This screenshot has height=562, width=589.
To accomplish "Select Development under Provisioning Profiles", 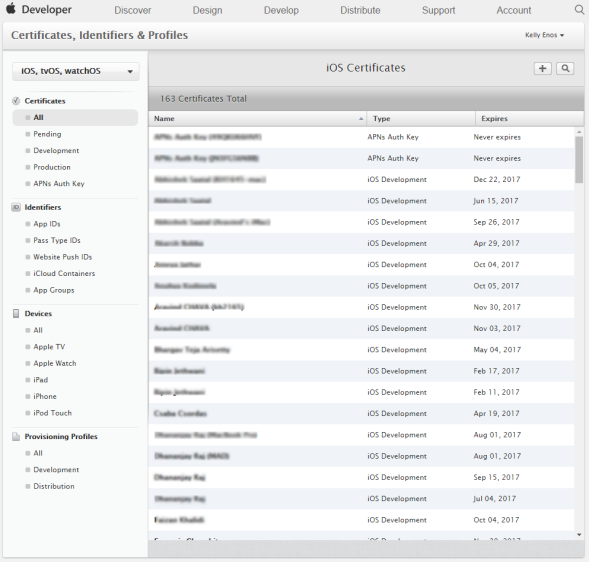I will click(x=56, y=470).
